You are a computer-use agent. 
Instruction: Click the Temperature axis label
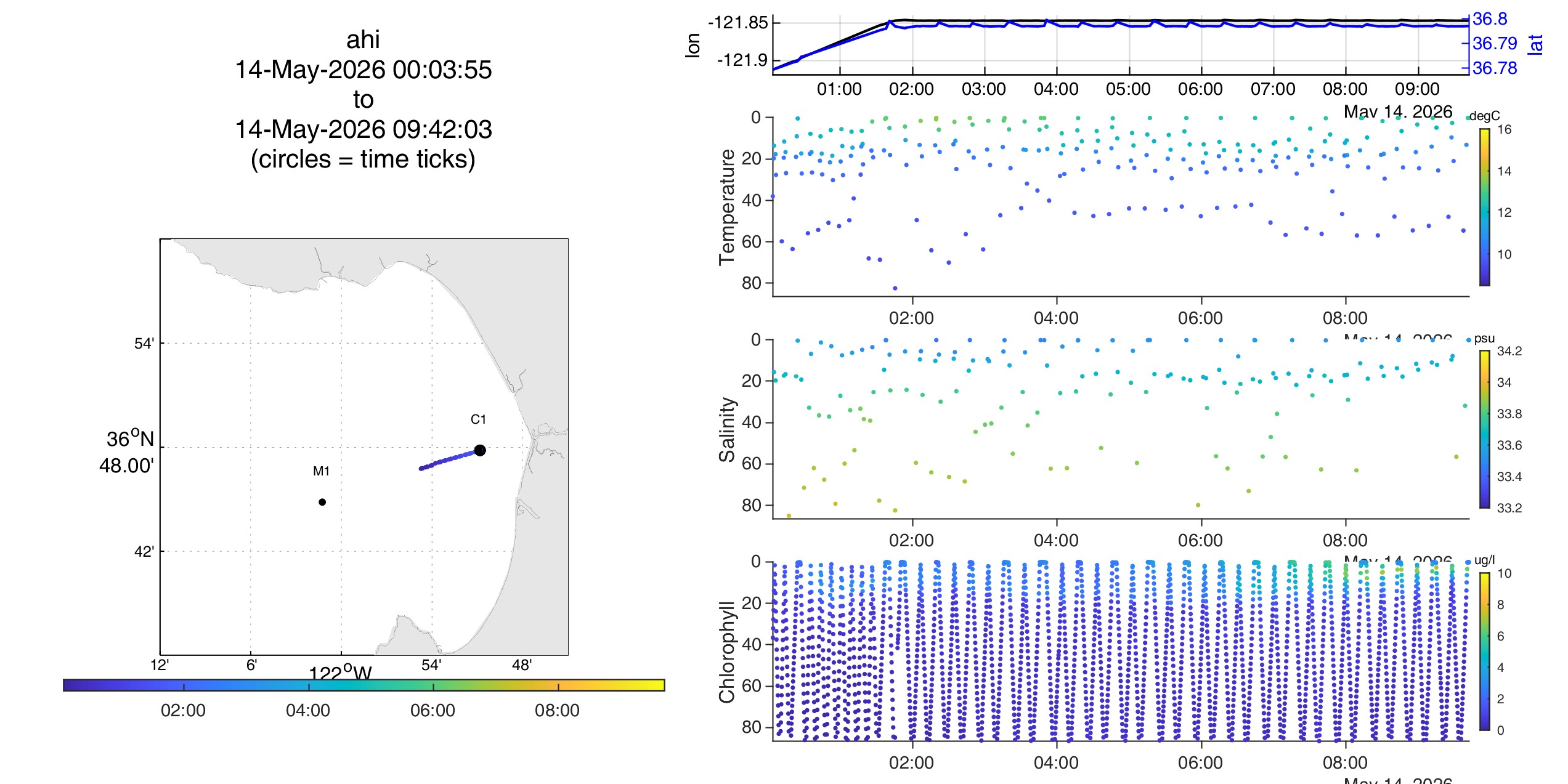(x=727, y=207)
